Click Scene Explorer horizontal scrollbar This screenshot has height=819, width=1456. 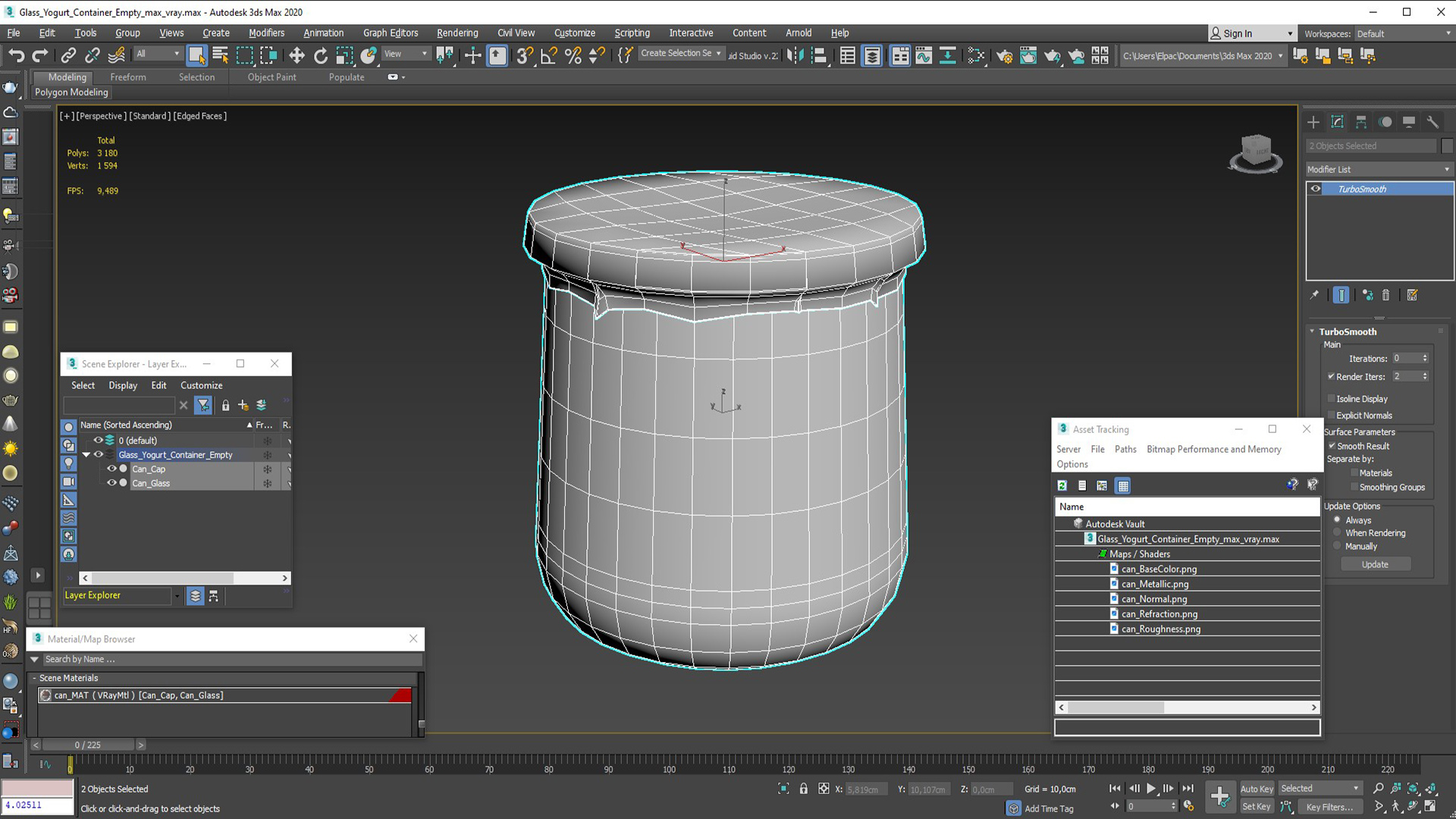coord(162,578)
